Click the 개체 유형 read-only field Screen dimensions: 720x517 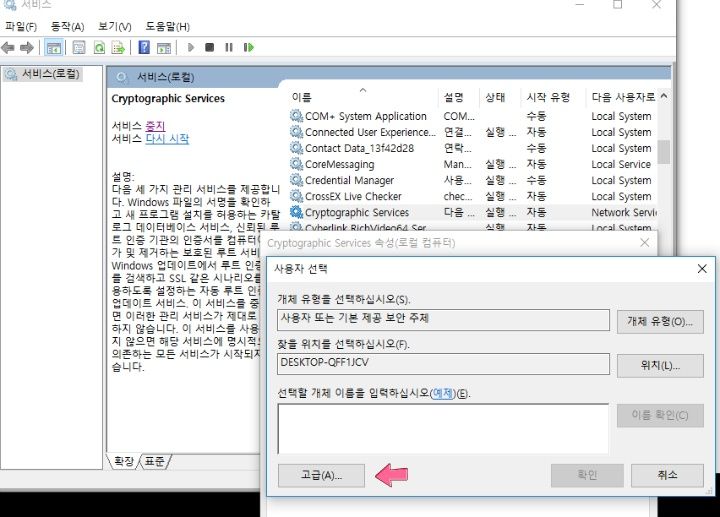point(444,320)
